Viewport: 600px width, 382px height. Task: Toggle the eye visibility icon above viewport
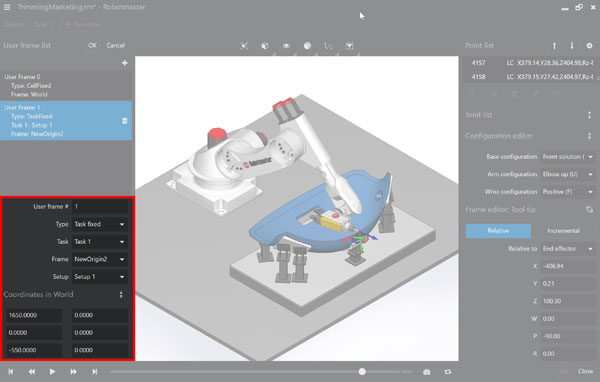pyautogui.click(x=286, y=46)
